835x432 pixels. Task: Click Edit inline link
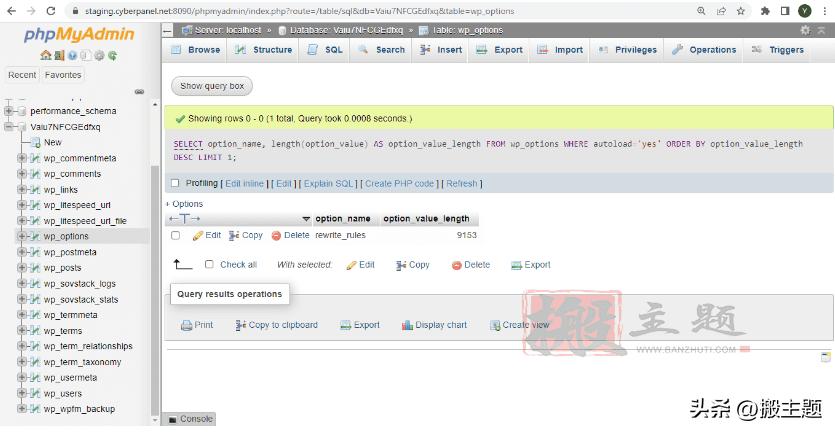pyautogui.click(x=244, y=183)
